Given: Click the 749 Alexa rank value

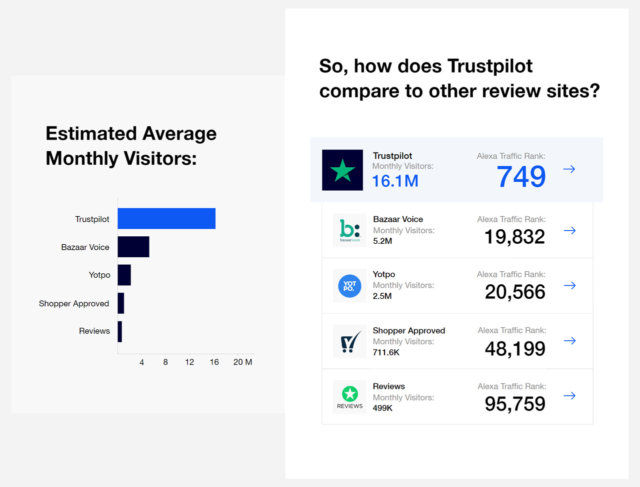Looking at the screenshot, I should coord(521,177).
